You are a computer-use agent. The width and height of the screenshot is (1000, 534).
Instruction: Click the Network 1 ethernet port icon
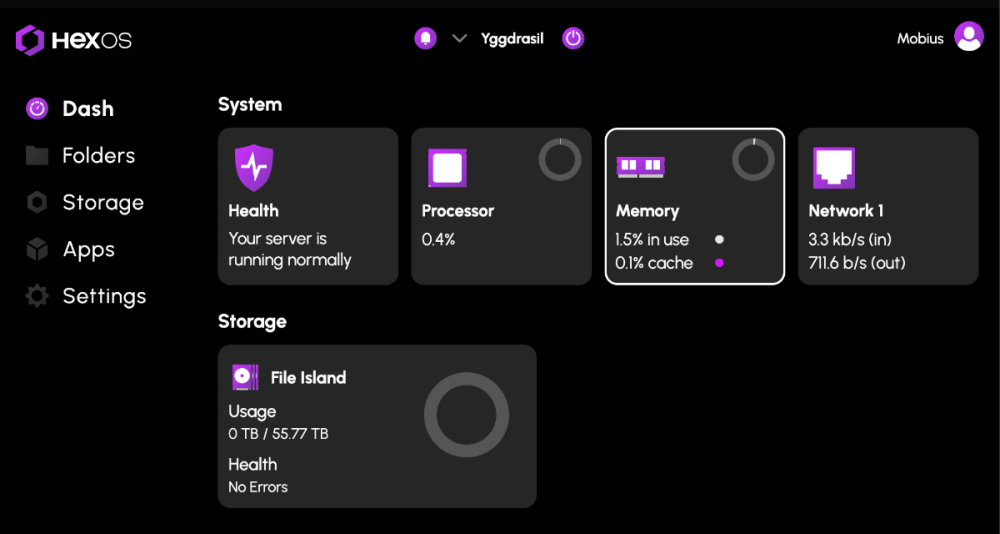pyautogui.click(x=833, y=168)
